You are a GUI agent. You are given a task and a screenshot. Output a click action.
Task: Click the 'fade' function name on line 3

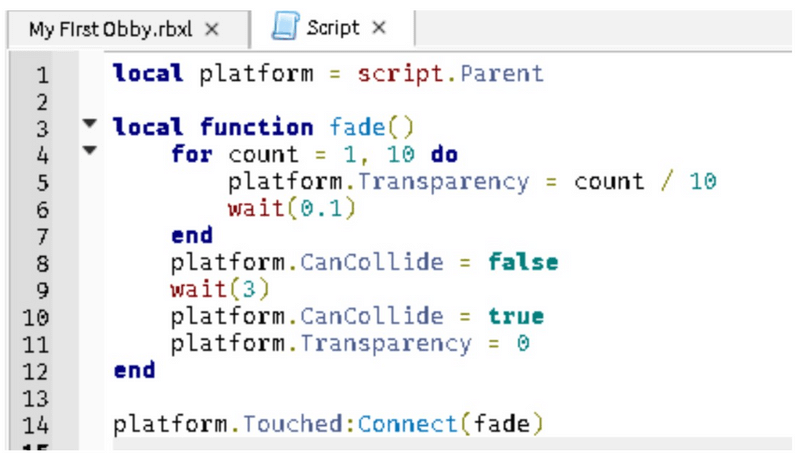357,127
